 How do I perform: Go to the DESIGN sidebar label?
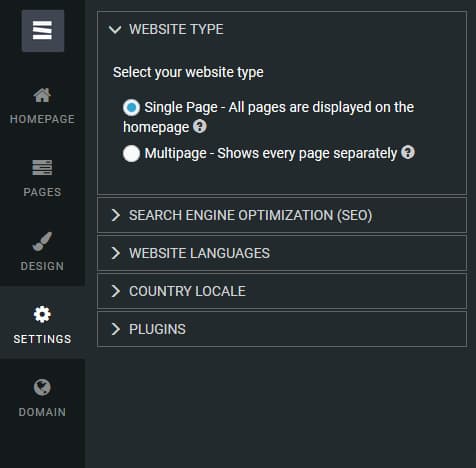point(42,266)
